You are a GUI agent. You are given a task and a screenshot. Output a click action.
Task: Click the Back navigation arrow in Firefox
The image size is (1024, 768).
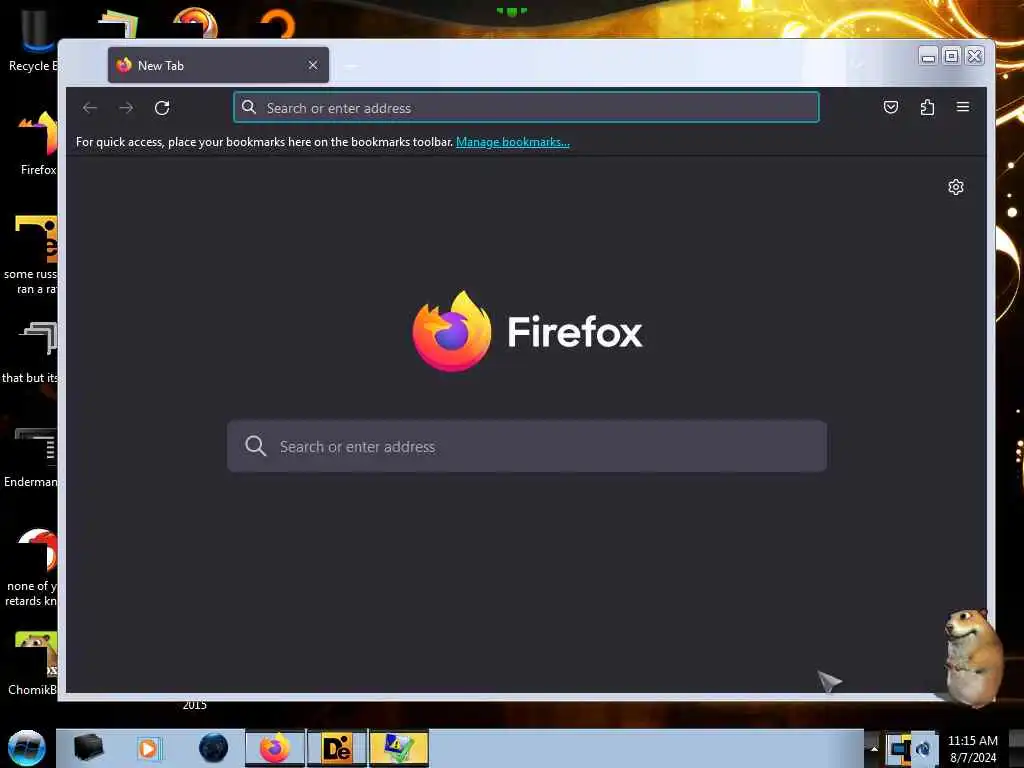click(x=90, y=108)
